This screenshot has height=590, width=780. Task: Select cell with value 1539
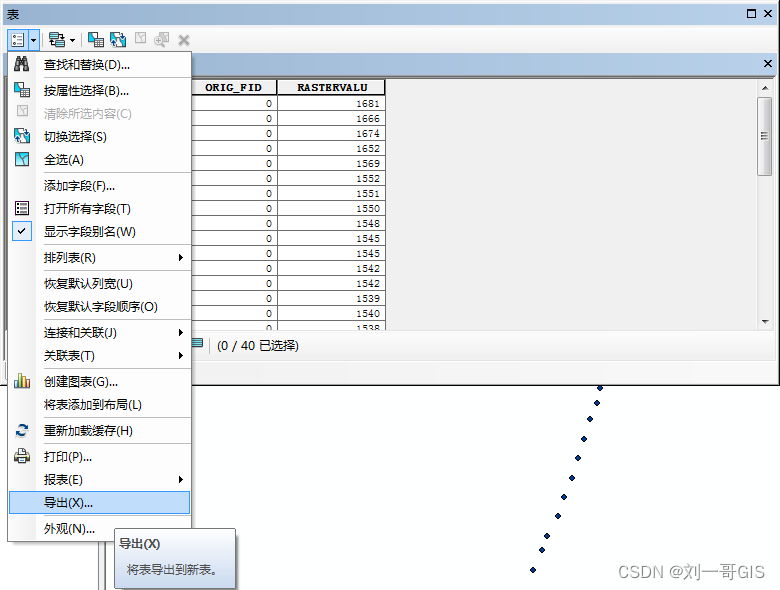tap(332, 298)
